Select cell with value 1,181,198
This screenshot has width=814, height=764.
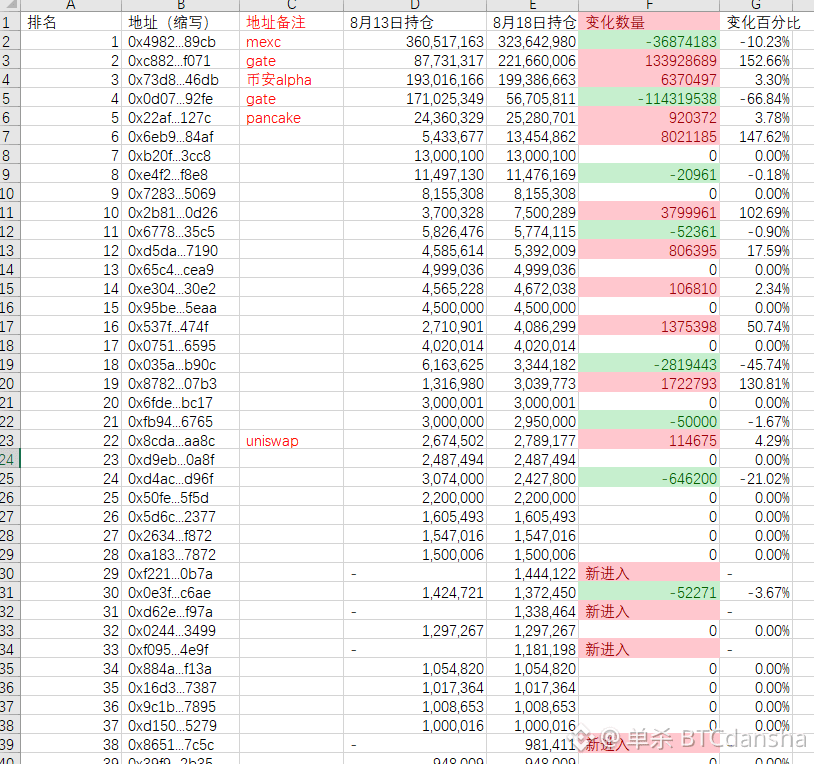[533, 649]
